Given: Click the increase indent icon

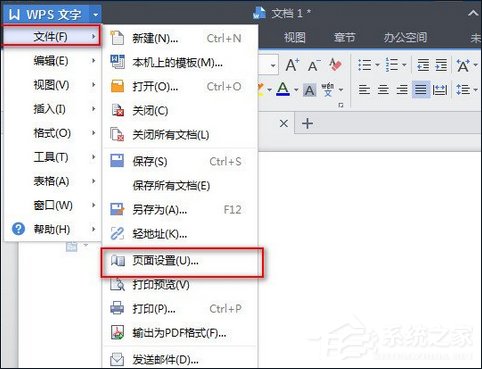Looking at the screenshot, I should pyautogui.click(x=441, y=65).
